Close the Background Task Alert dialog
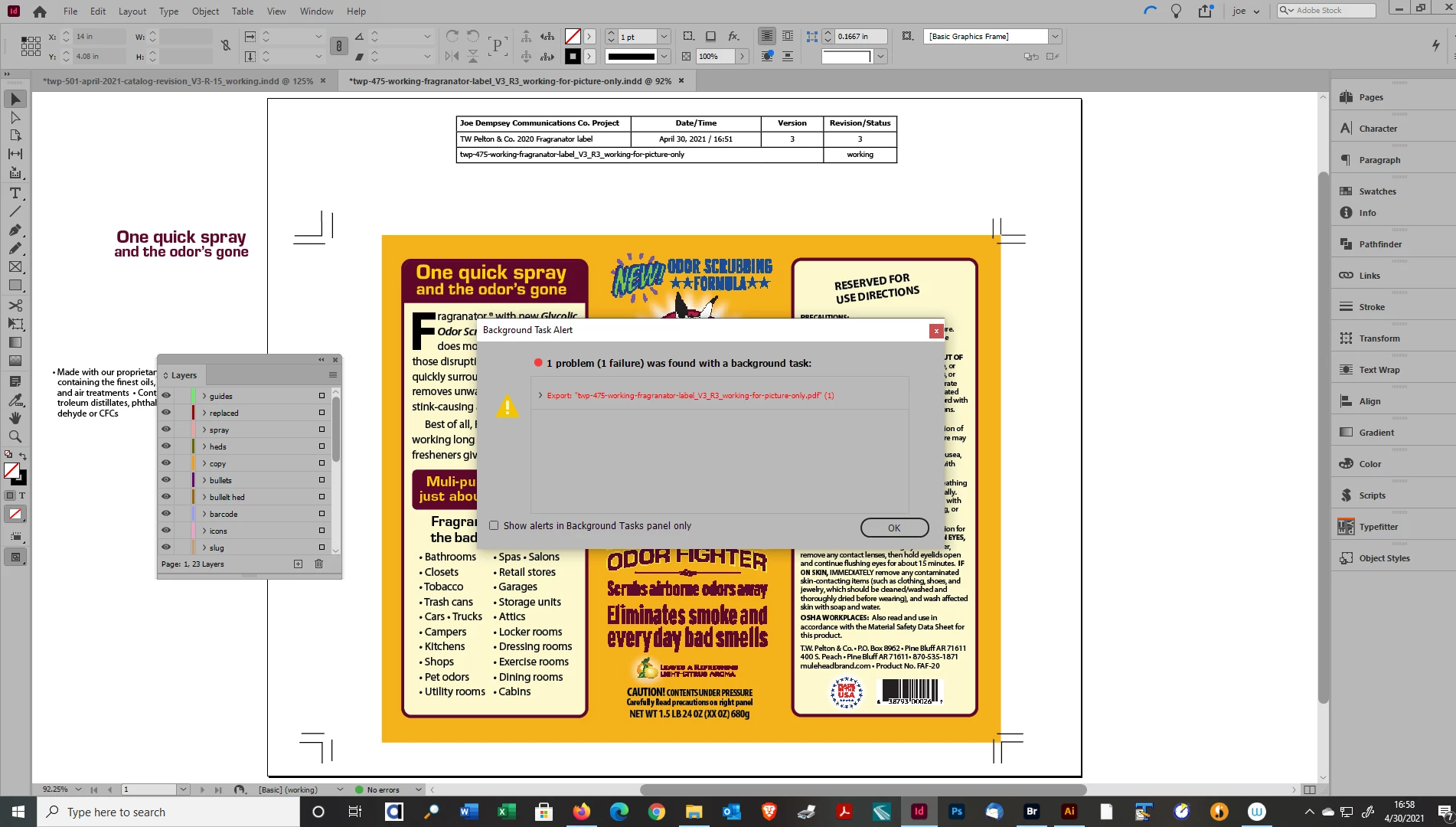This screenshot has width=1456, height=827. [935, 331]
